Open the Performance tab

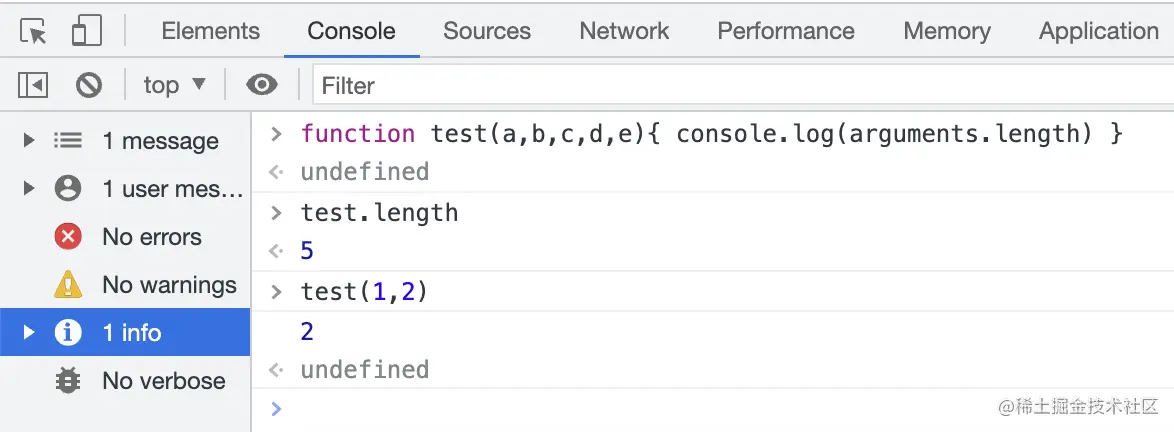786,31
